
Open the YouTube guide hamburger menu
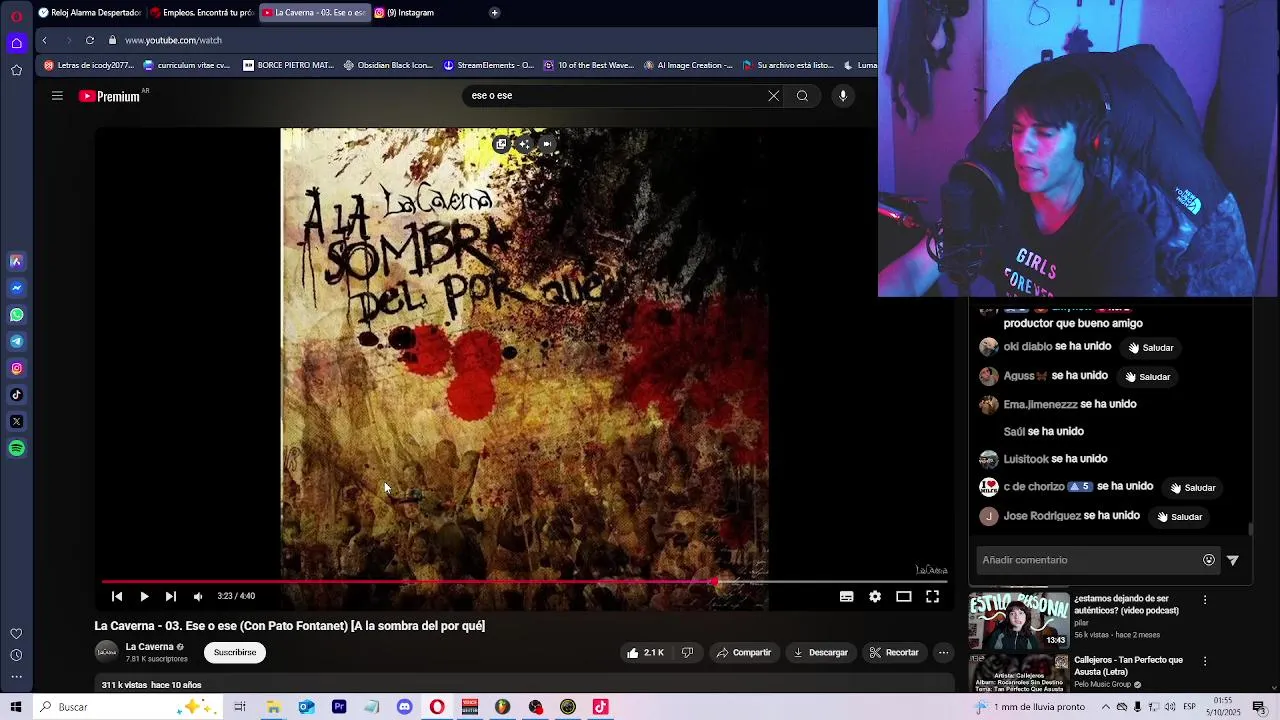point(57,96)
